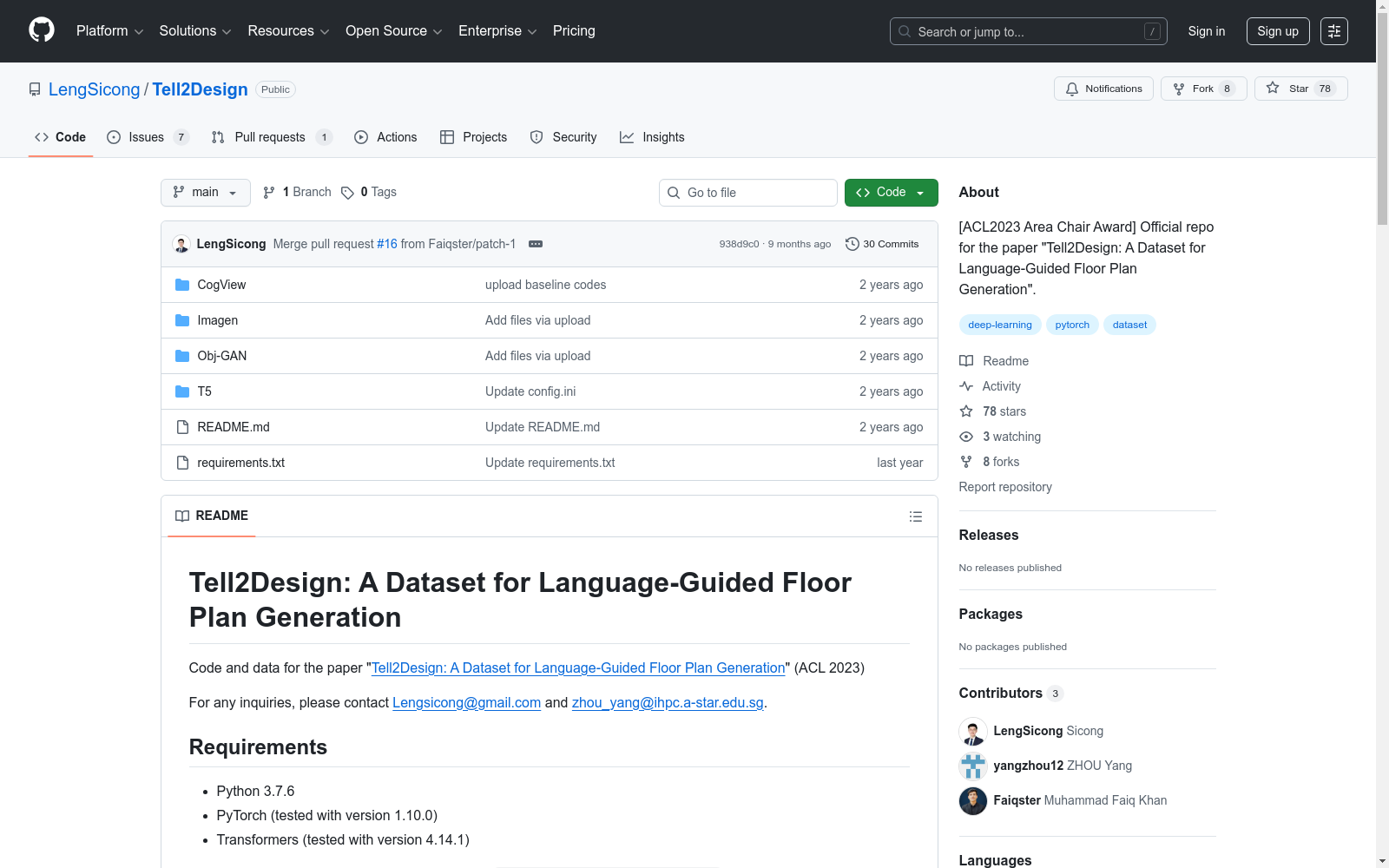
Task: Open the Tell2Design paper link in README
Action: tap(578, 668)
